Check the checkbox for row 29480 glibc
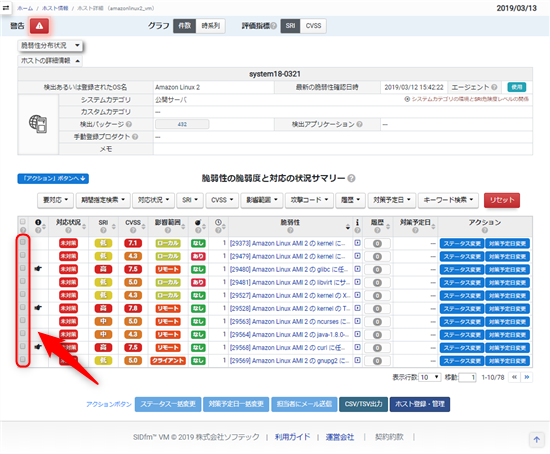550x454 pixels. (x=23, y=268)
